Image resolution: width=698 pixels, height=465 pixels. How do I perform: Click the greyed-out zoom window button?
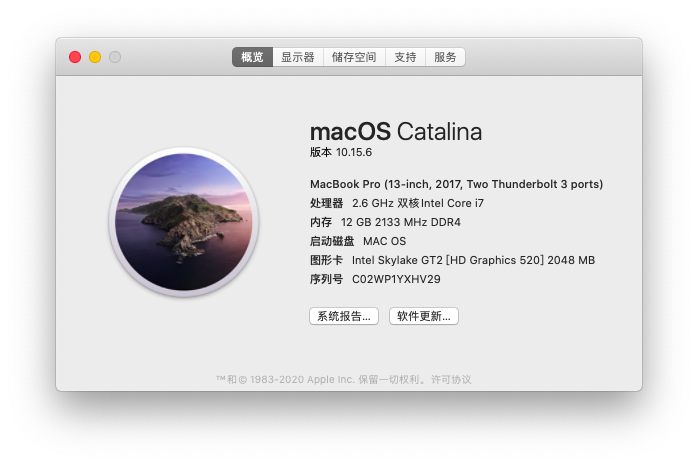click(115, 57)
